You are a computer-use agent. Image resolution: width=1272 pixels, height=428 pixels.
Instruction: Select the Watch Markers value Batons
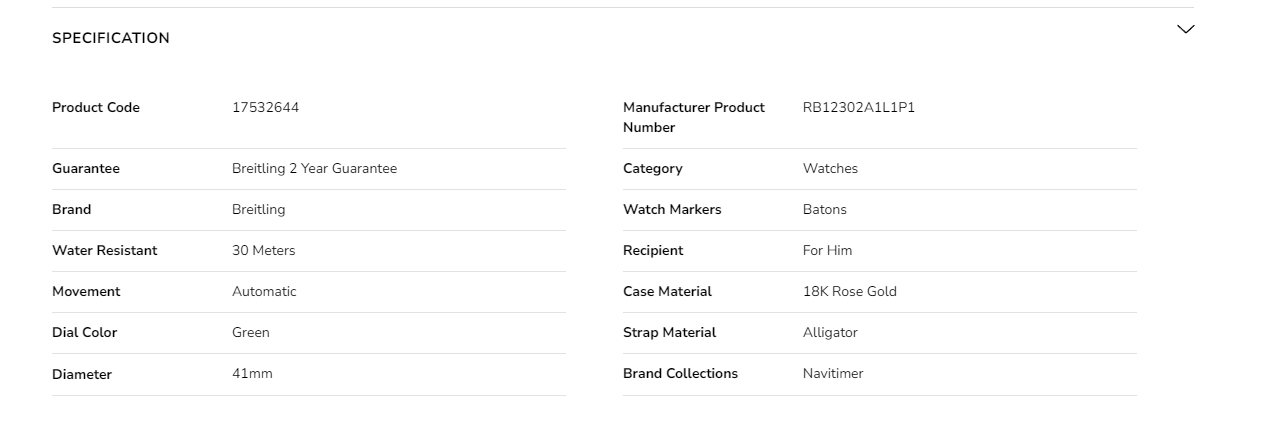tap(824, 209)
